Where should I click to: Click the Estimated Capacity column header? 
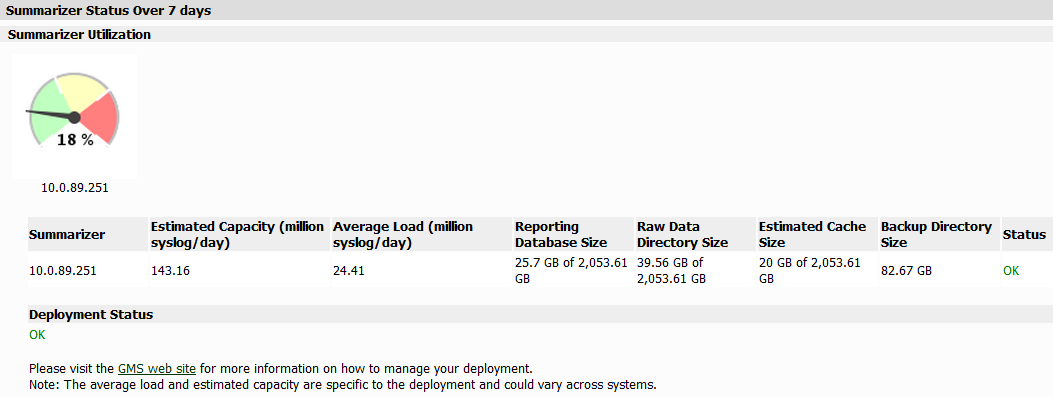point(240,234)
